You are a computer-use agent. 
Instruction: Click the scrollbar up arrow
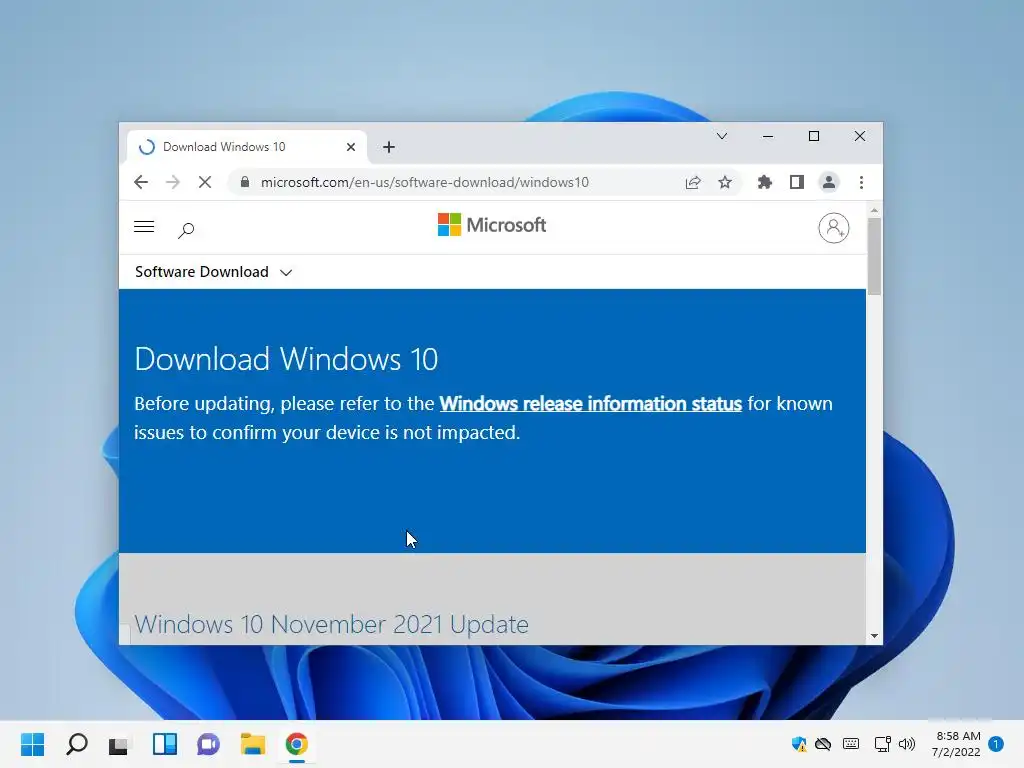pyautogui.click(x=874, y=210)
